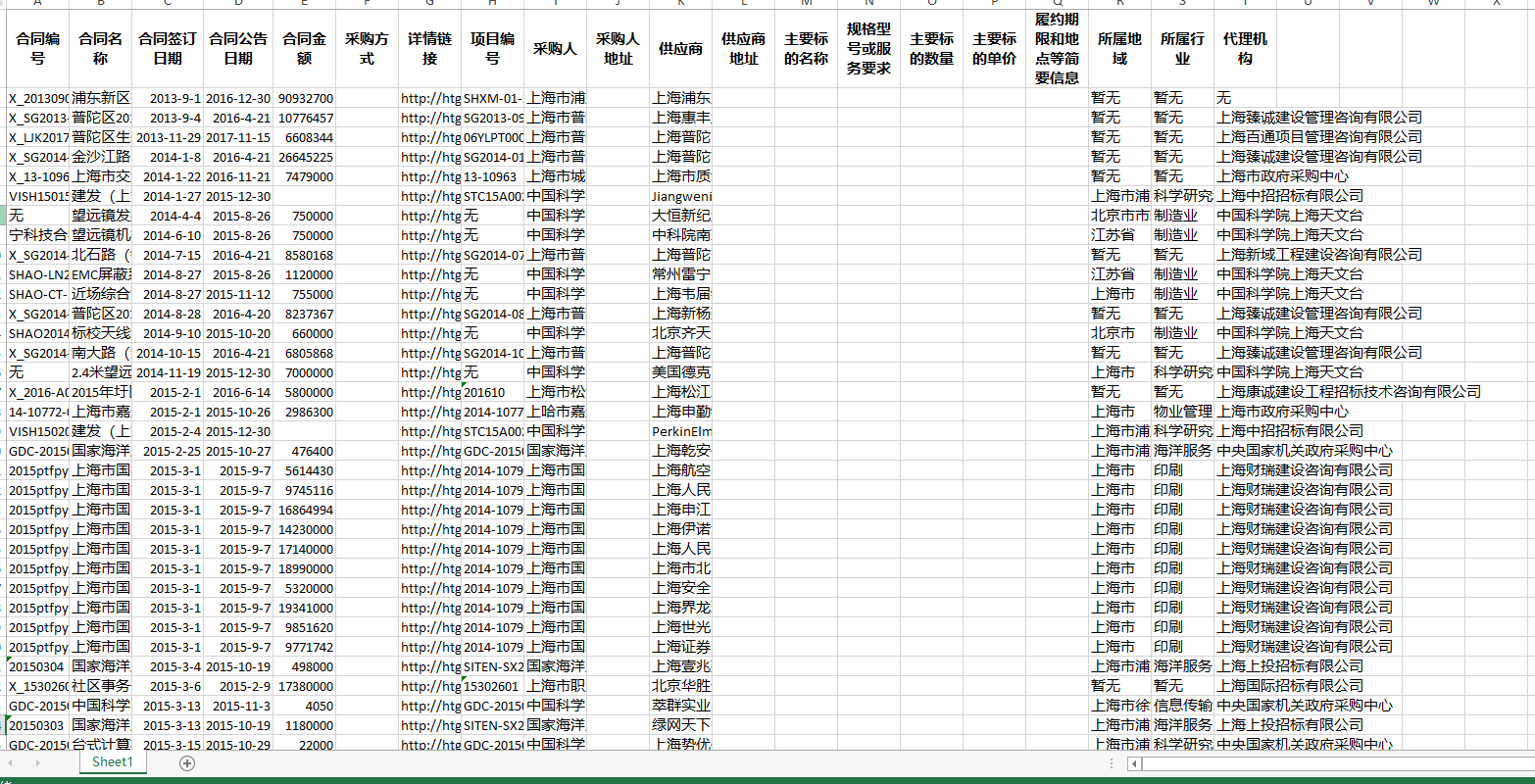This screenshot has height=784, width=1535.
Task: Select the 详情链接 header cell
Action: click(430, 49)
